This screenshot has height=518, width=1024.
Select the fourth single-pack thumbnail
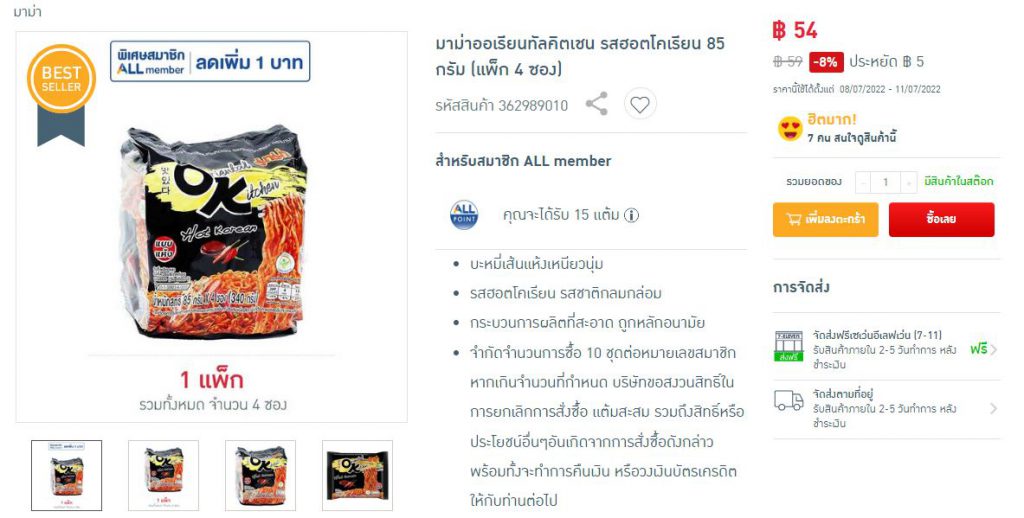(357, 476)
